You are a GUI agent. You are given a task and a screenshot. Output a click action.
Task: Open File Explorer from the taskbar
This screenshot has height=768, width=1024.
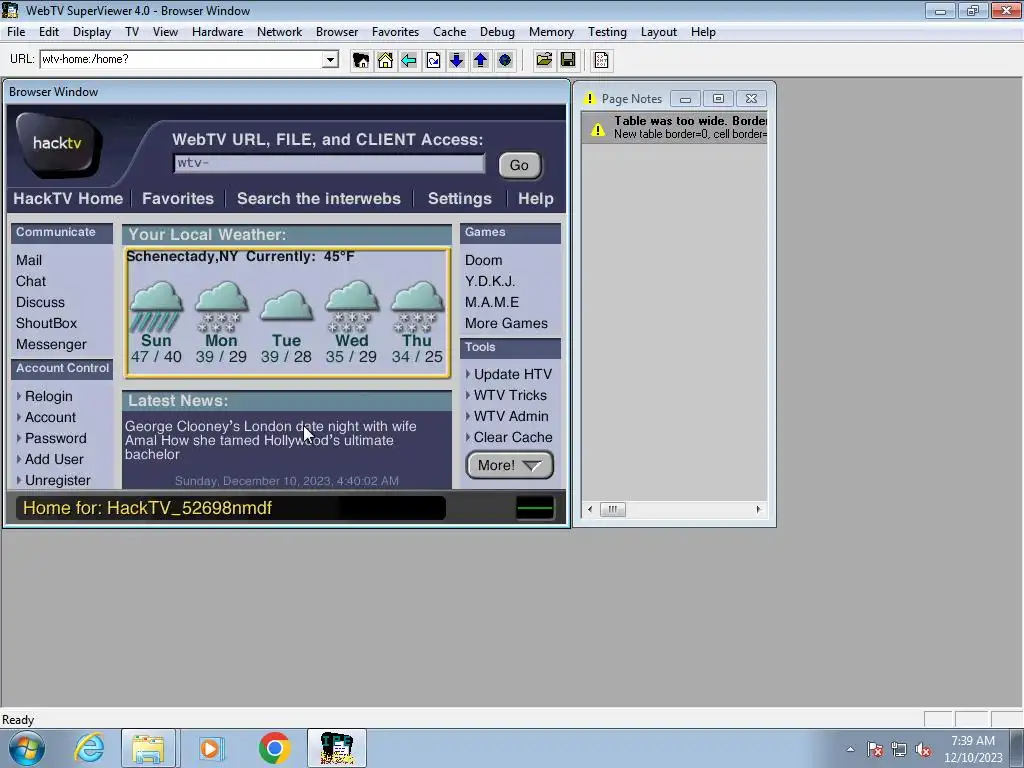pos(148,748)
